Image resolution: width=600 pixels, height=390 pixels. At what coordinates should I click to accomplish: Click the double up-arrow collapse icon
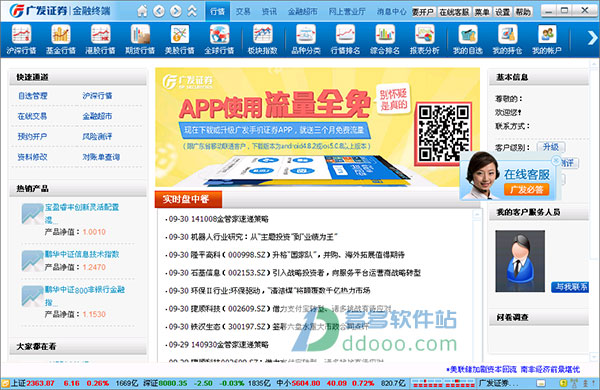[x=192, y=11]
